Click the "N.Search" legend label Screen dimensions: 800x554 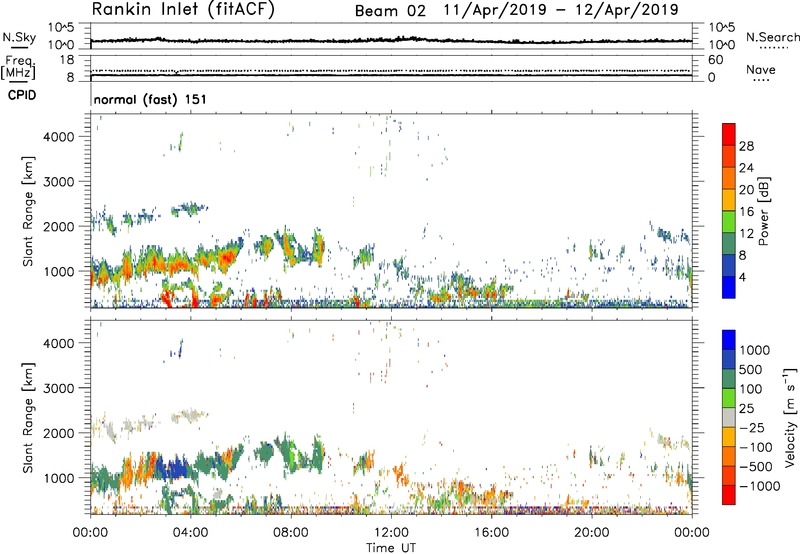(772, 37)
